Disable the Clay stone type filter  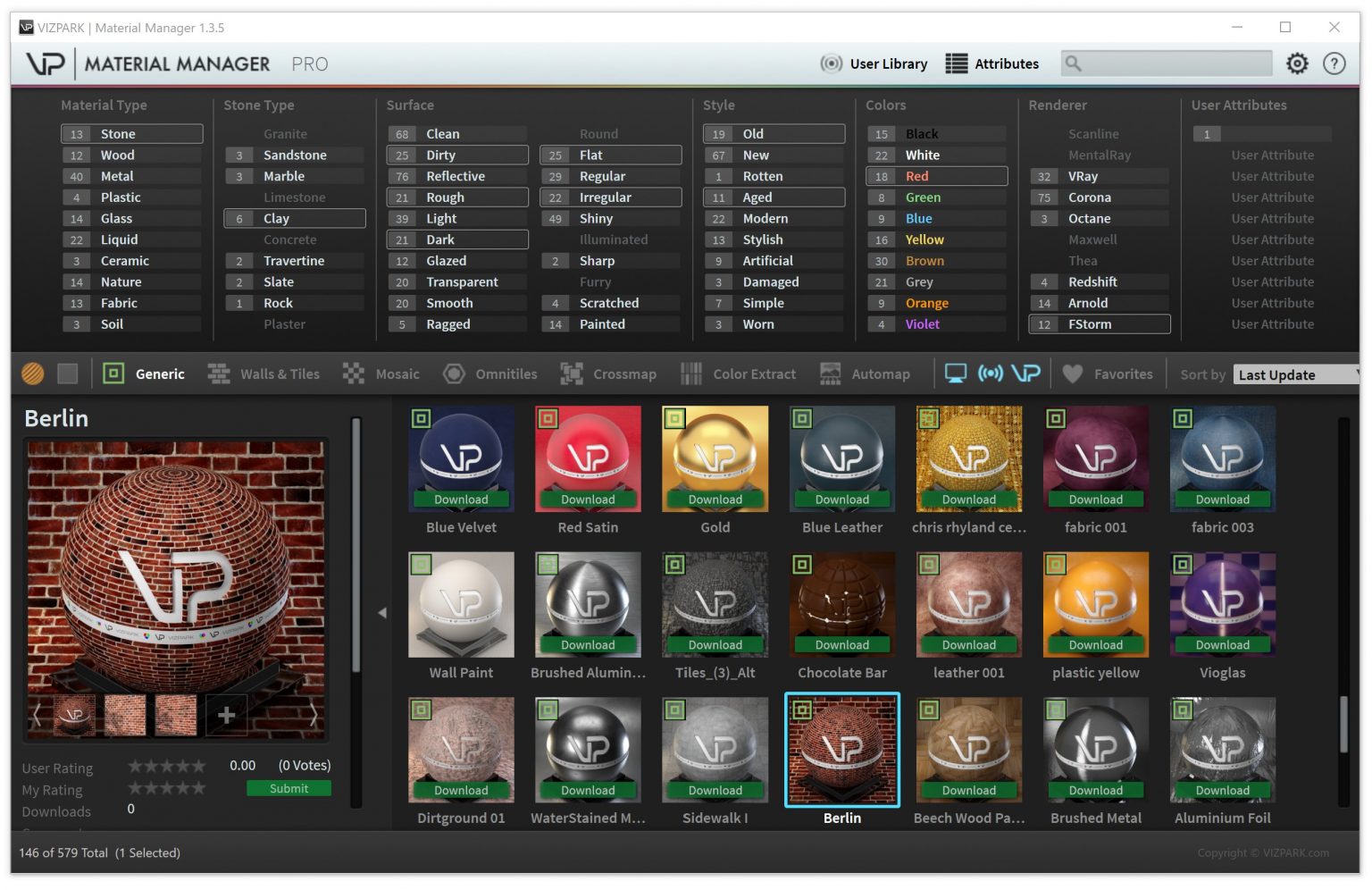[294, 218]
